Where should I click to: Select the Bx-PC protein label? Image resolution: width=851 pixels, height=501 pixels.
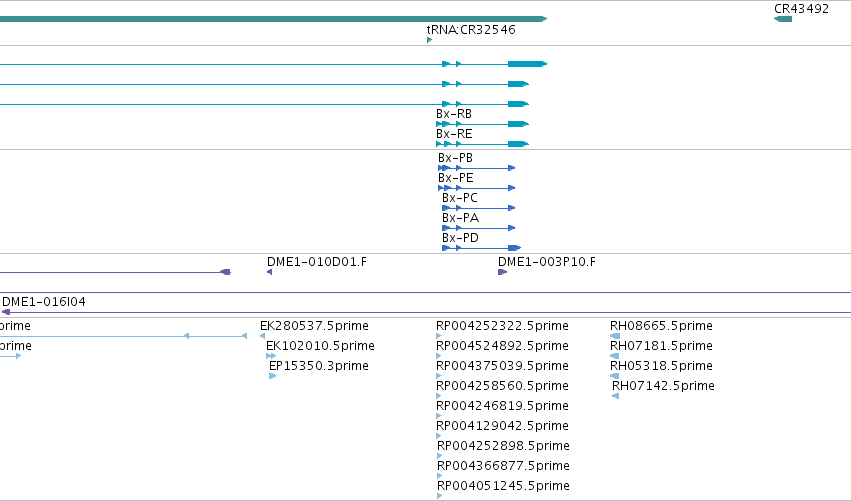coord(460,198)
